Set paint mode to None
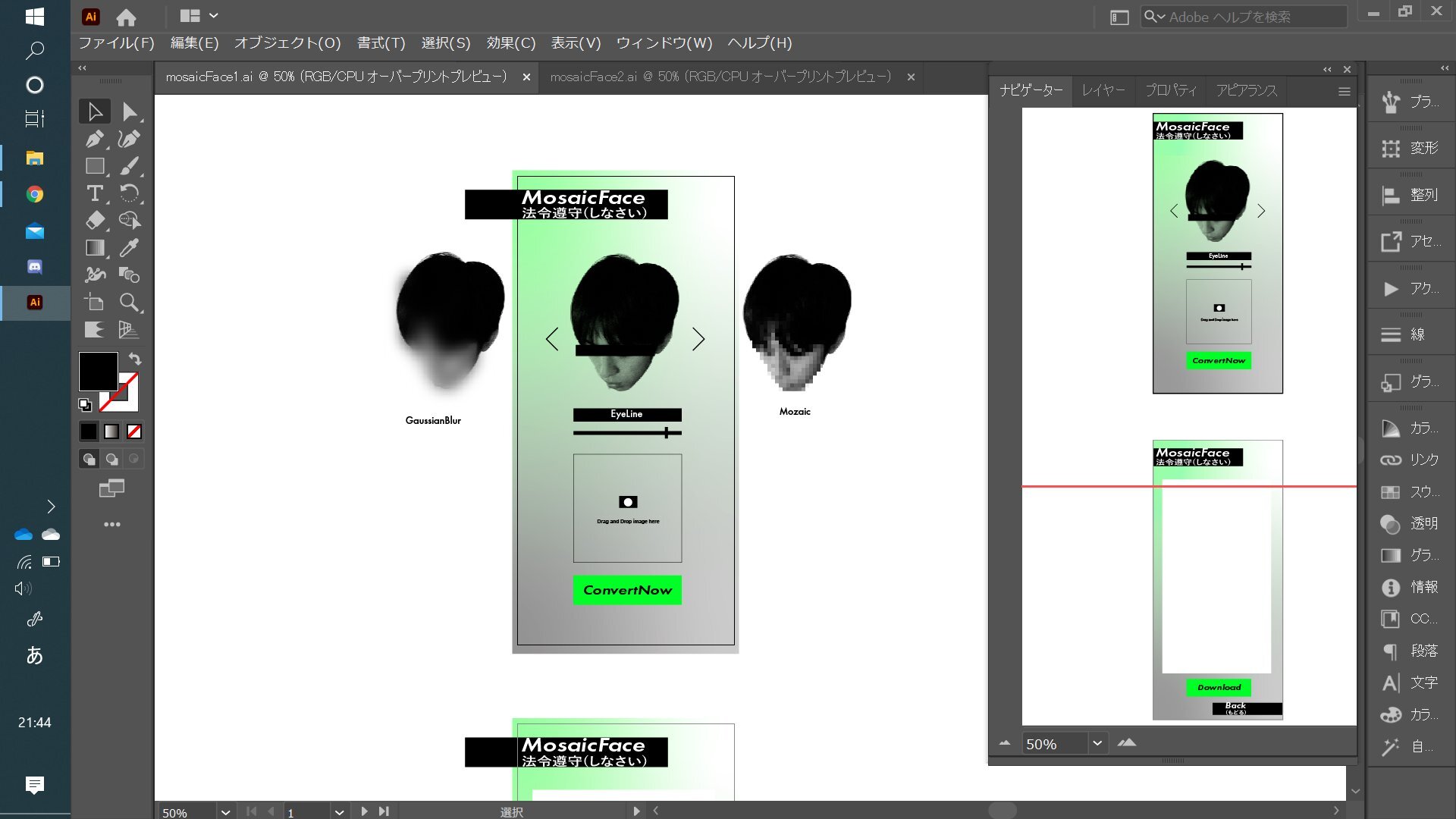The image size is (1456, 819). point(134,431)
